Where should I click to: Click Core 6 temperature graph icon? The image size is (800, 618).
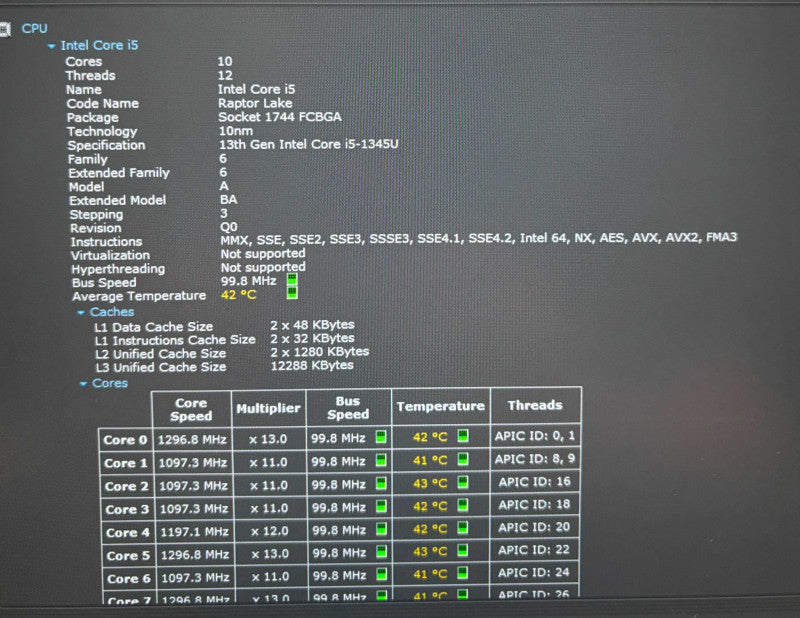(463, 573)
